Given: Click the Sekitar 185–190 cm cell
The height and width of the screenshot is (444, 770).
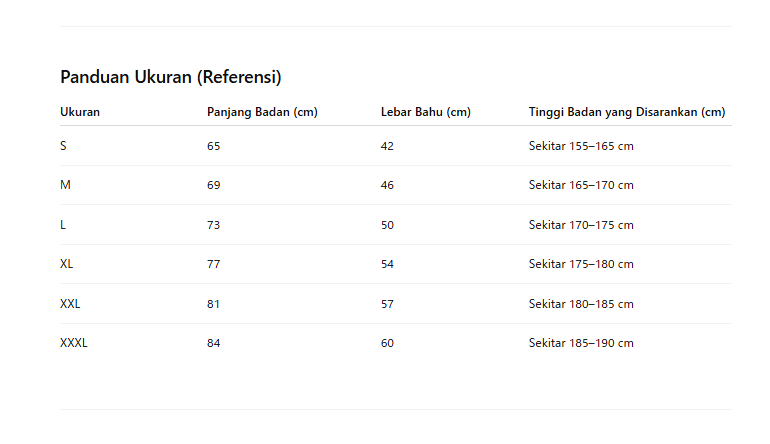Looking at the screenshot, I should coord(581,343).
